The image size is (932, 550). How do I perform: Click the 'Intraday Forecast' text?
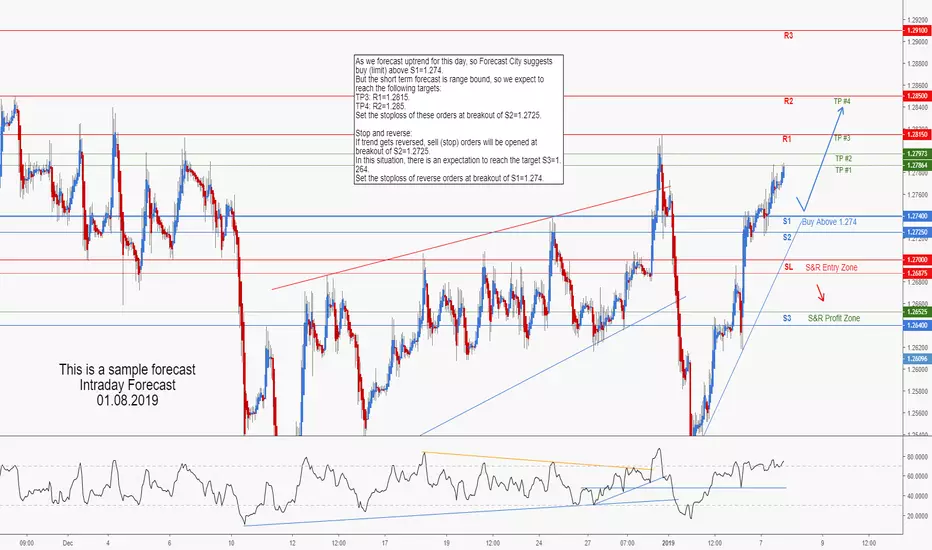point(128,385)
